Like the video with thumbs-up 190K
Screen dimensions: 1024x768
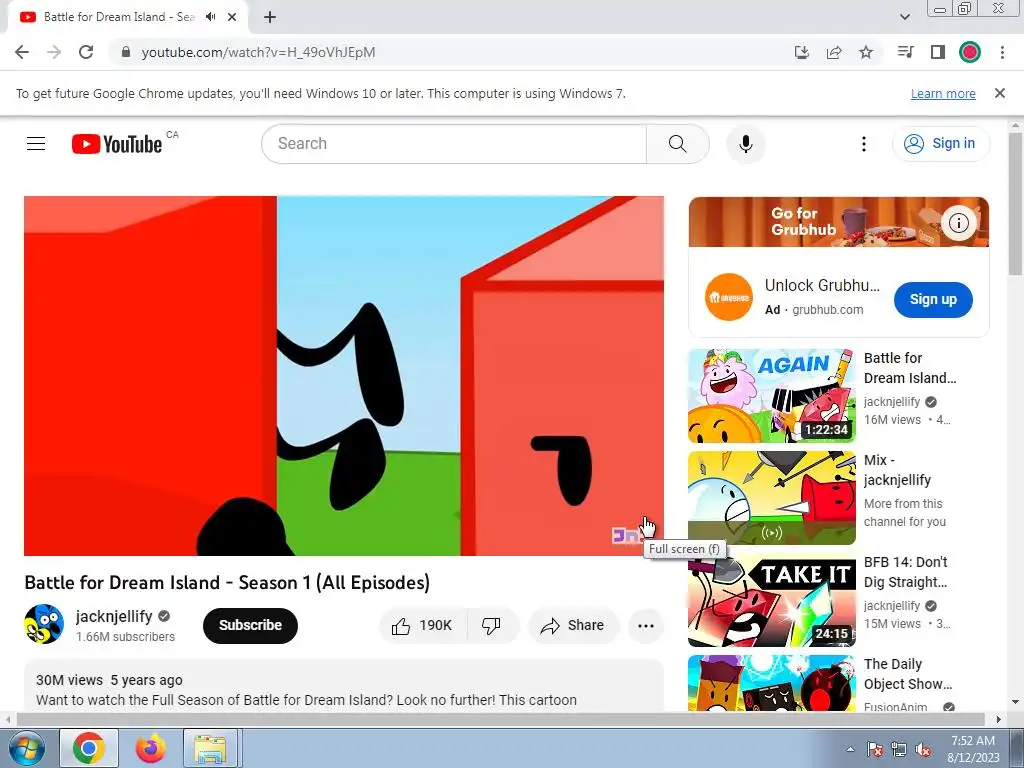pos(423,626)
